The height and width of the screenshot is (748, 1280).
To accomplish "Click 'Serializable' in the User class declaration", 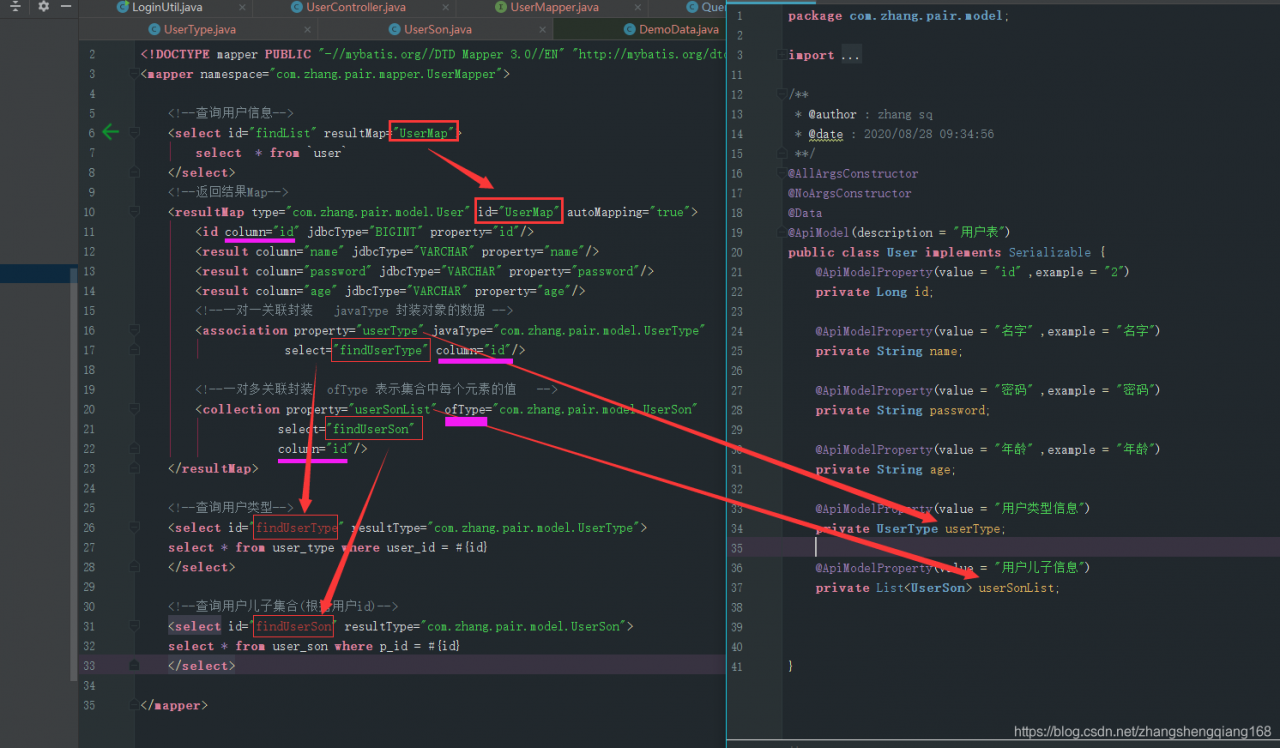I will [1048, 253].
